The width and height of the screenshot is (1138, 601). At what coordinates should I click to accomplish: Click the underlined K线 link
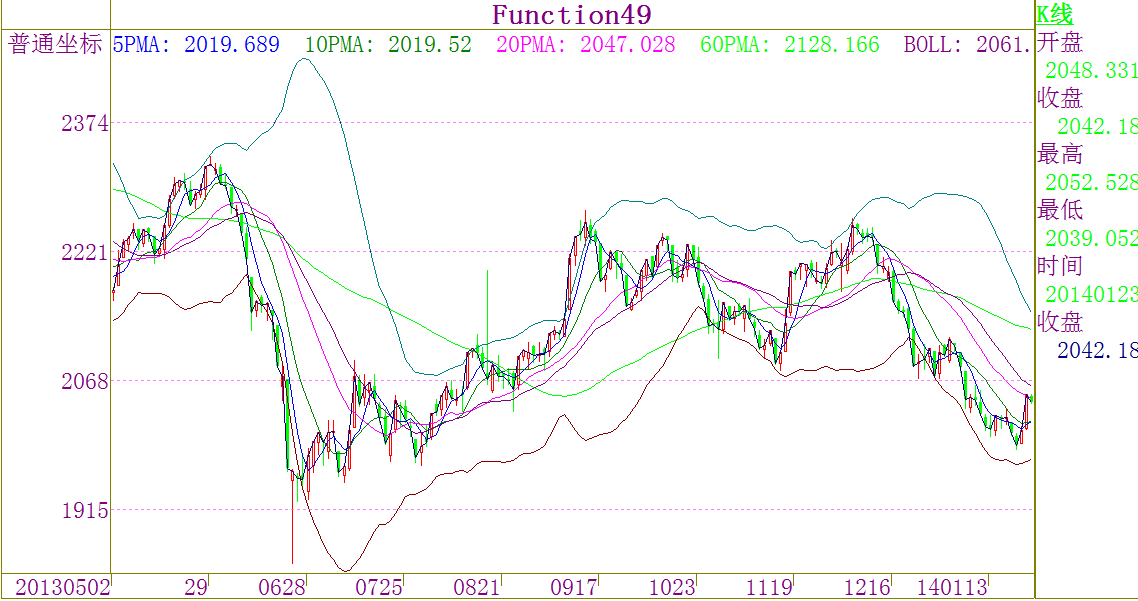[x=1054, y=14]
